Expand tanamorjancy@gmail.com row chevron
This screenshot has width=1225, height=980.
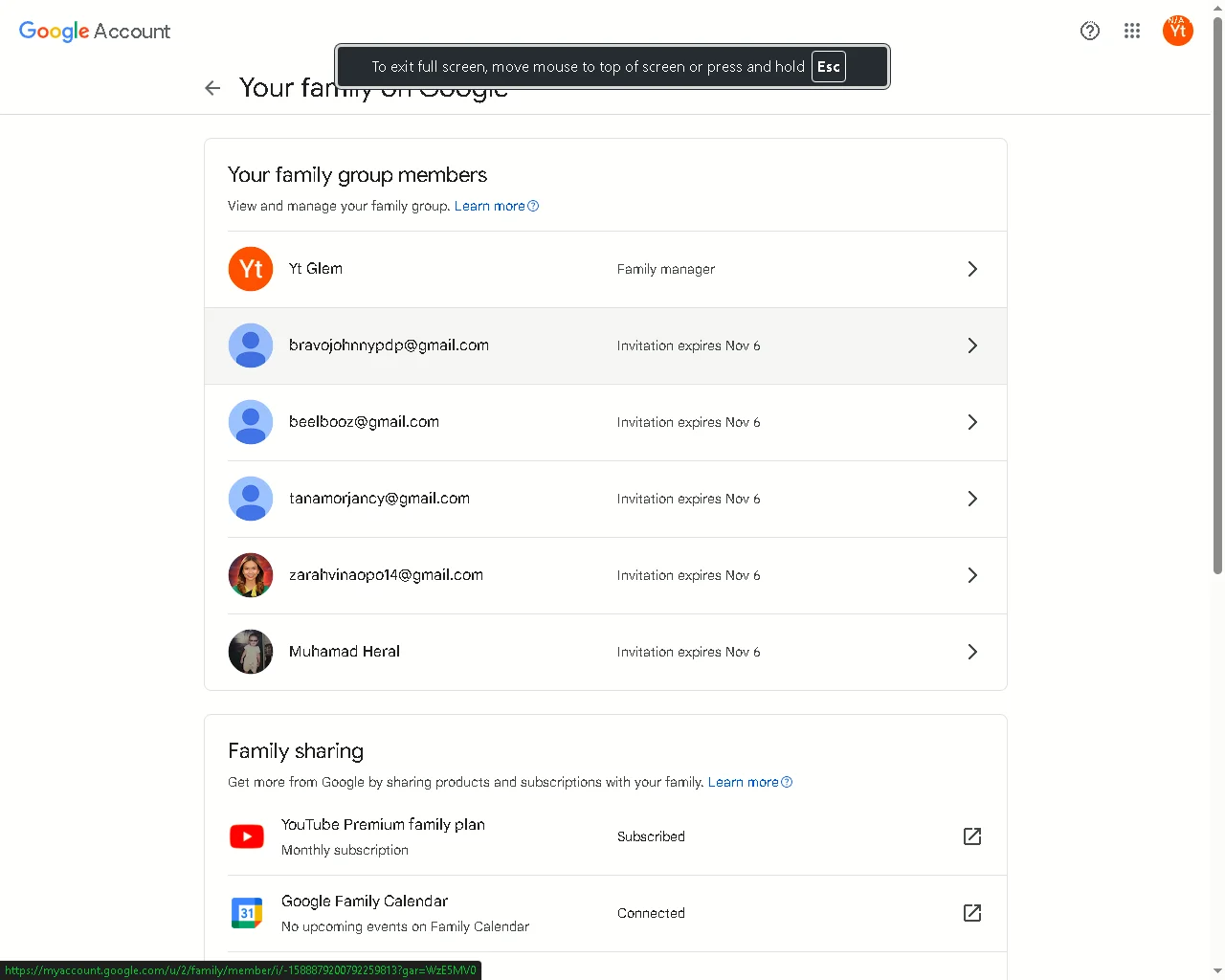pos(972,499)
